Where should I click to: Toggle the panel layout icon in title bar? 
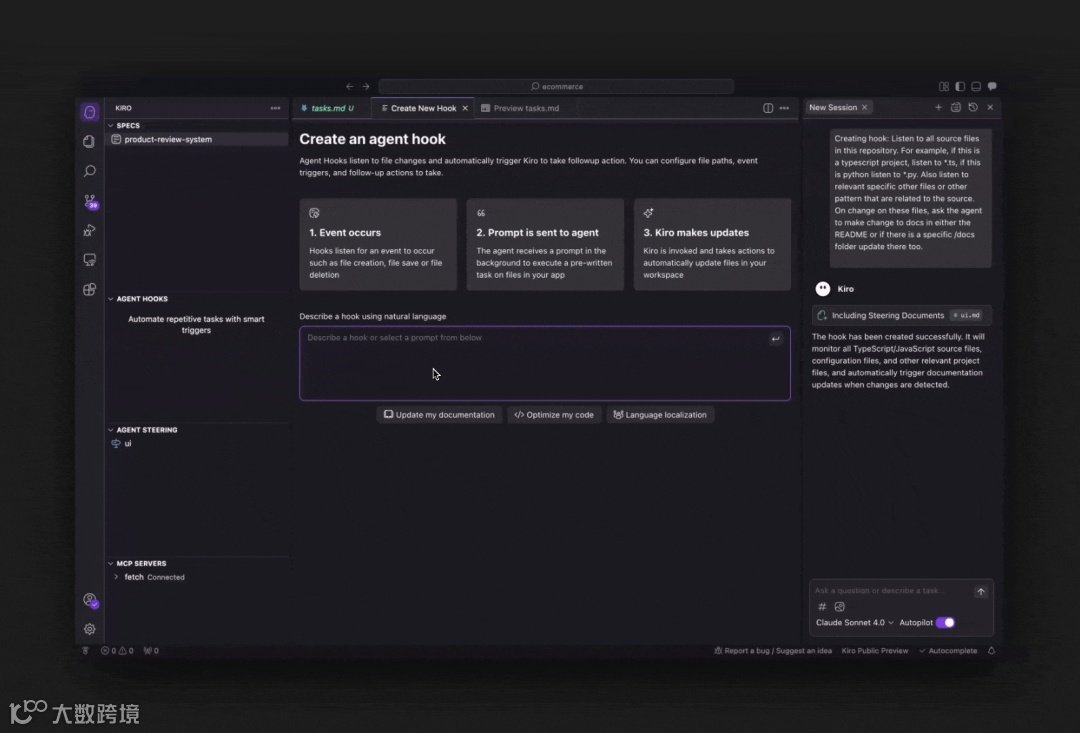click(x=976, y=87)
